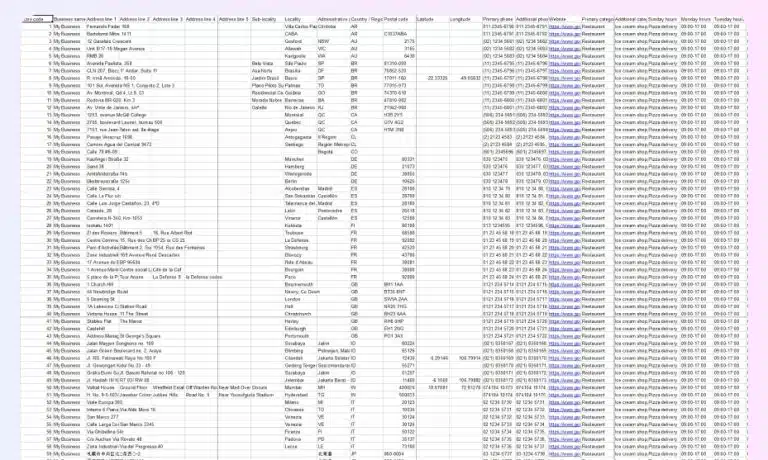768x460 pixels.
Task: Select the 'Longitude' column header
Action: 460,19
